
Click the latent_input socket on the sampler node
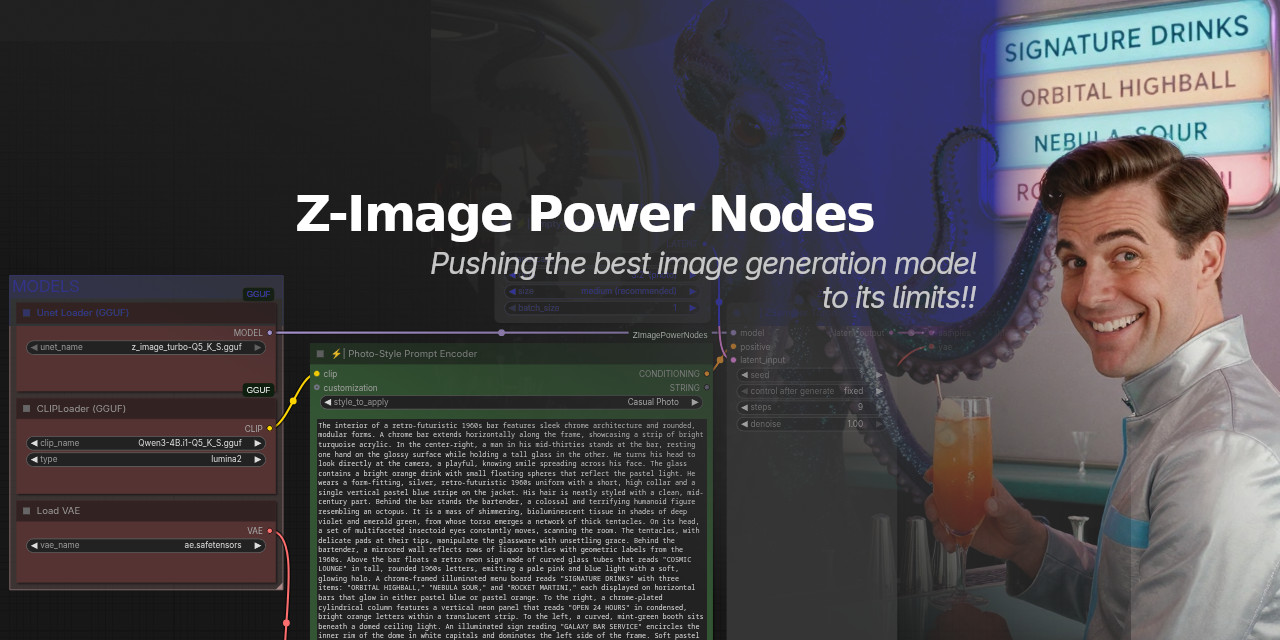pyautogui.click(x=734, y=359)
